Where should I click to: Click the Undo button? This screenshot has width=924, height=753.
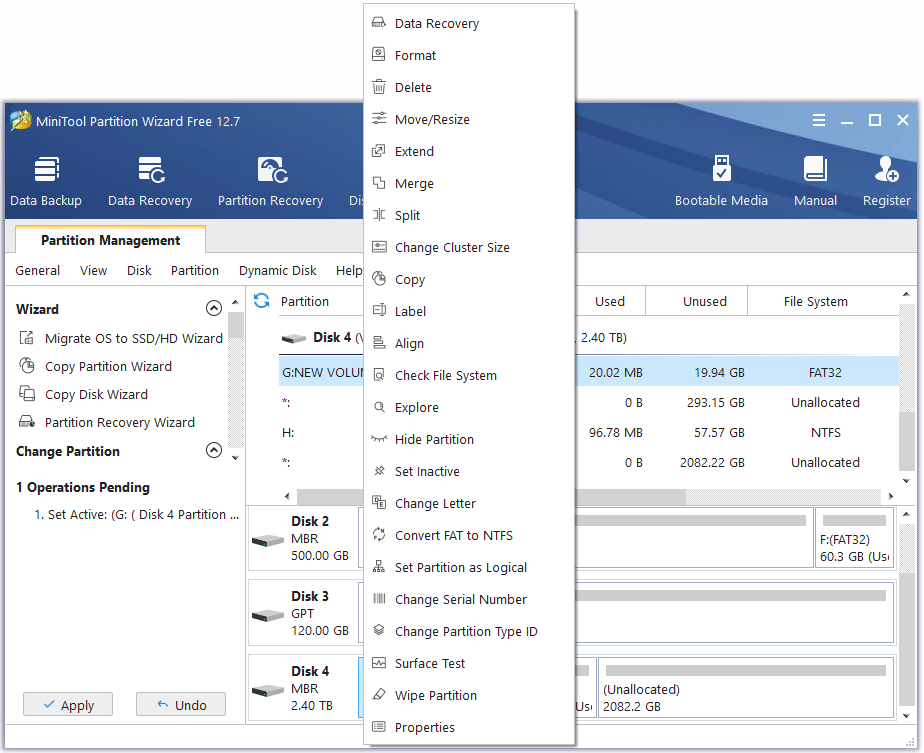(x=181, y=705)
